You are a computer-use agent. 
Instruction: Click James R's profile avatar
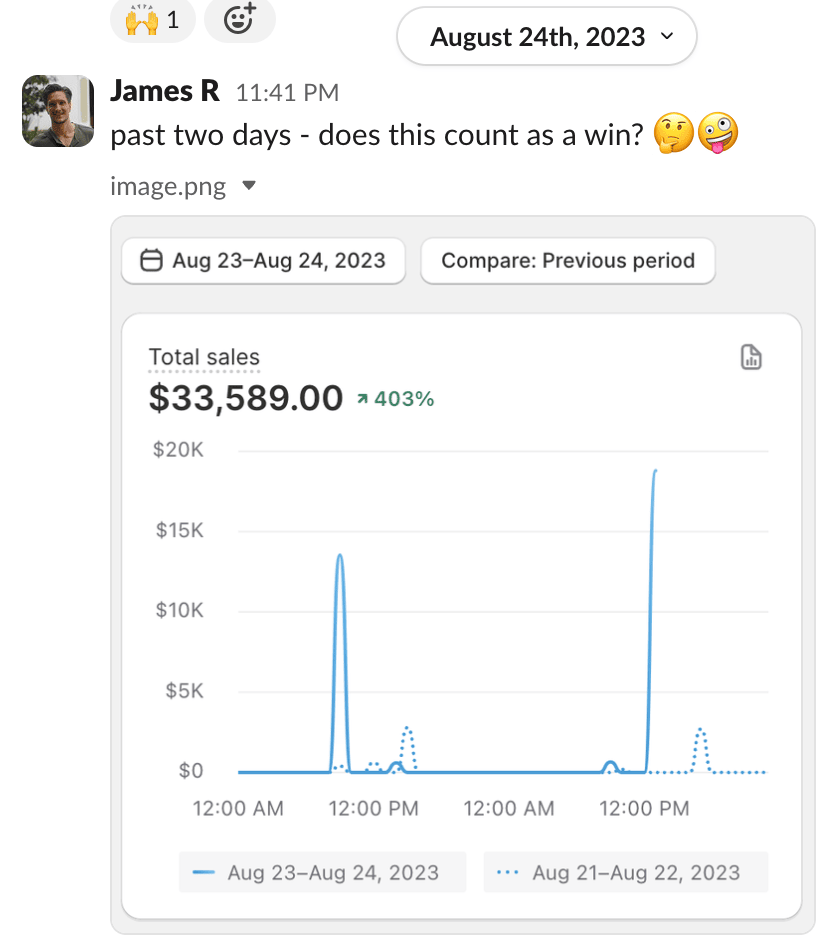coord(58,111)
